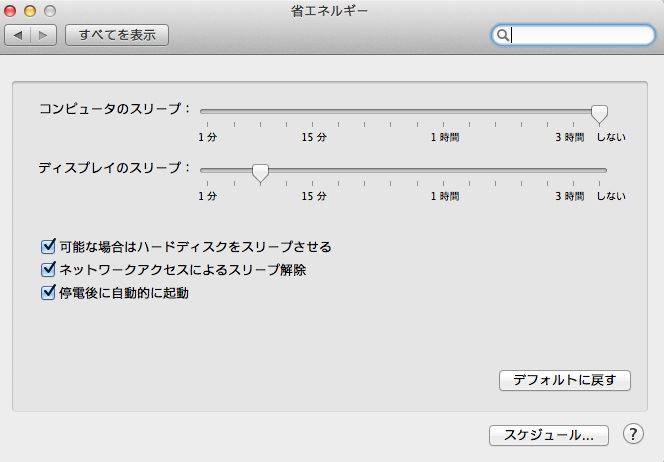Open help with the question mark button
Image resolution: width=664 pixels, height=462 pixels.
[633, 434]
